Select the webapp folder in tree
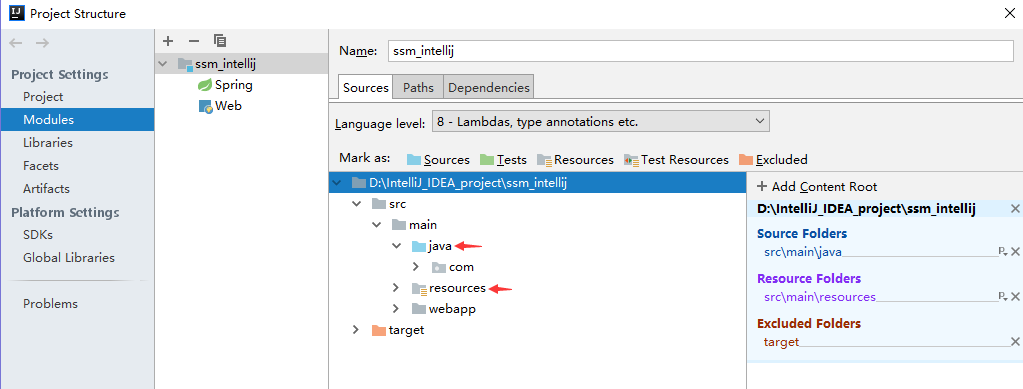This screenshot has height=389, width=1023. pyautogui.click(x=452, y=309)
